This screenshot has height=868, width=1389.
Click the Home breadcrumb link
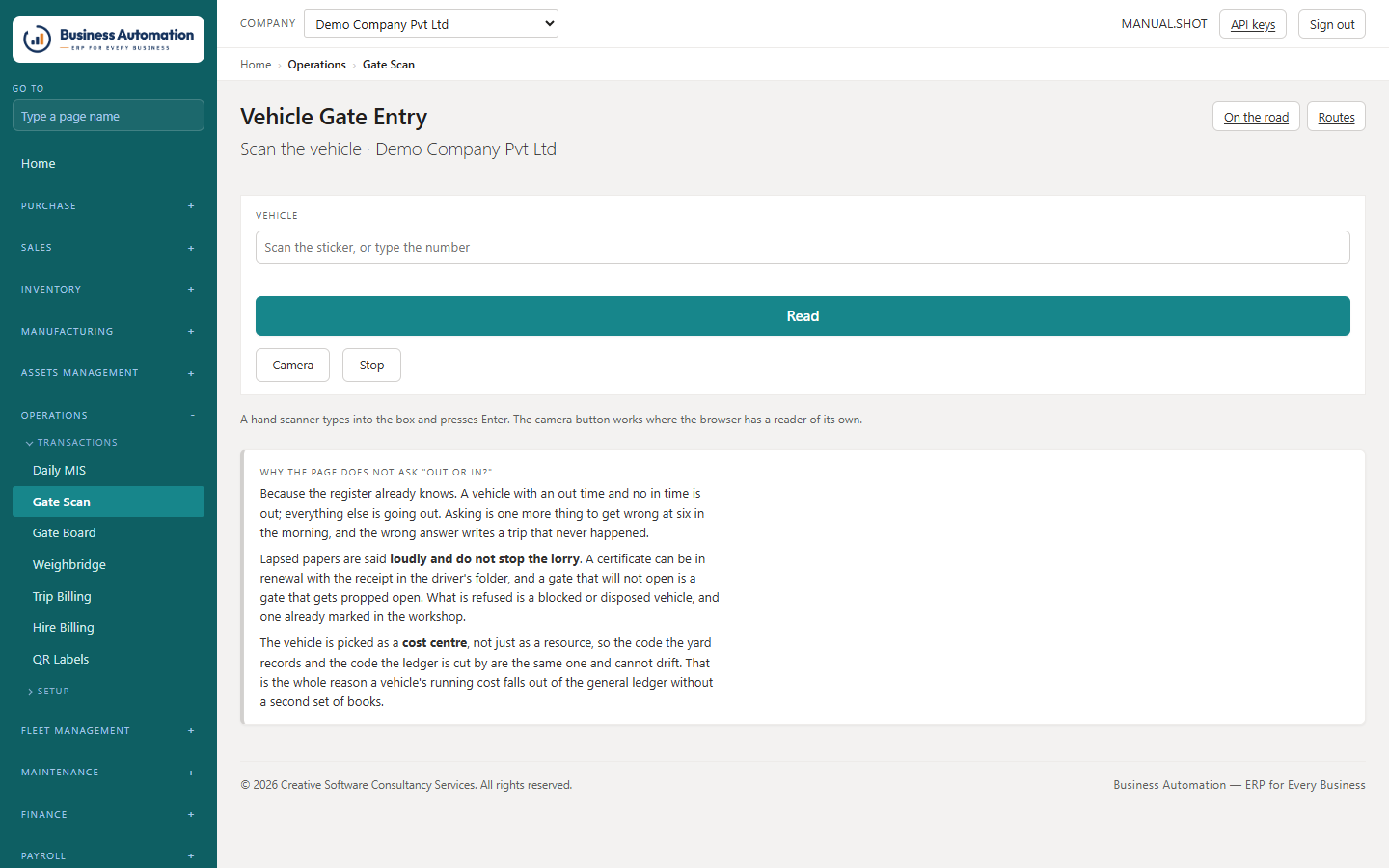click(x=256, y=65)
